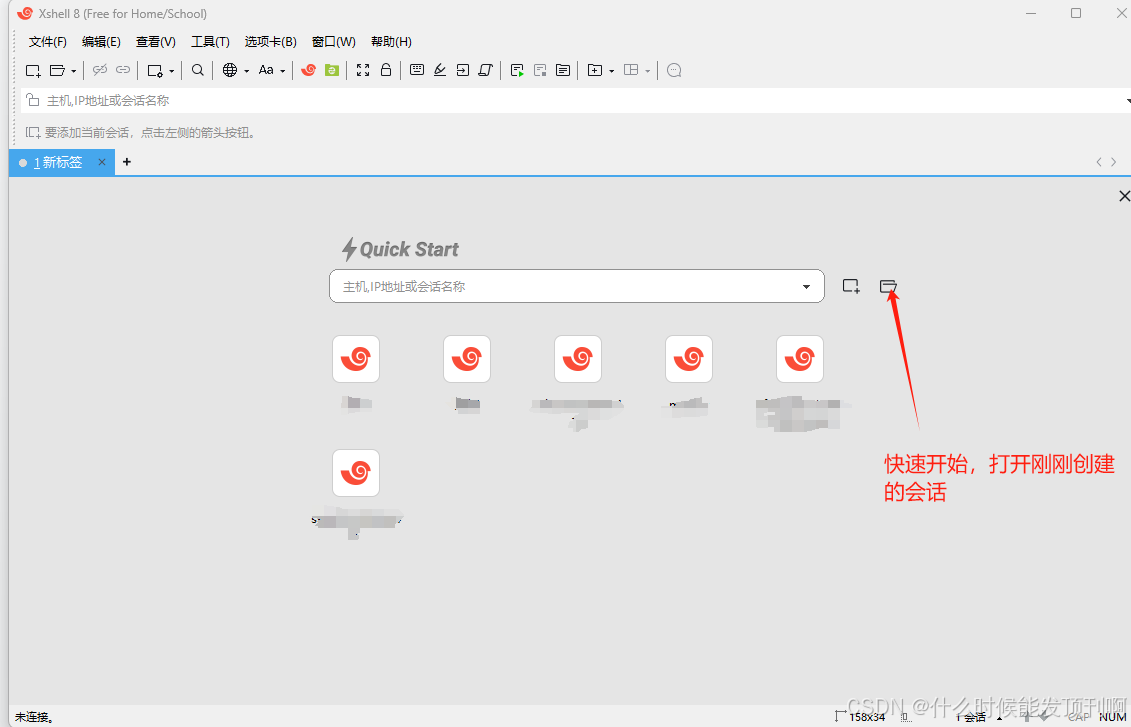Click the highlighter pen toolbar icon

440,70
